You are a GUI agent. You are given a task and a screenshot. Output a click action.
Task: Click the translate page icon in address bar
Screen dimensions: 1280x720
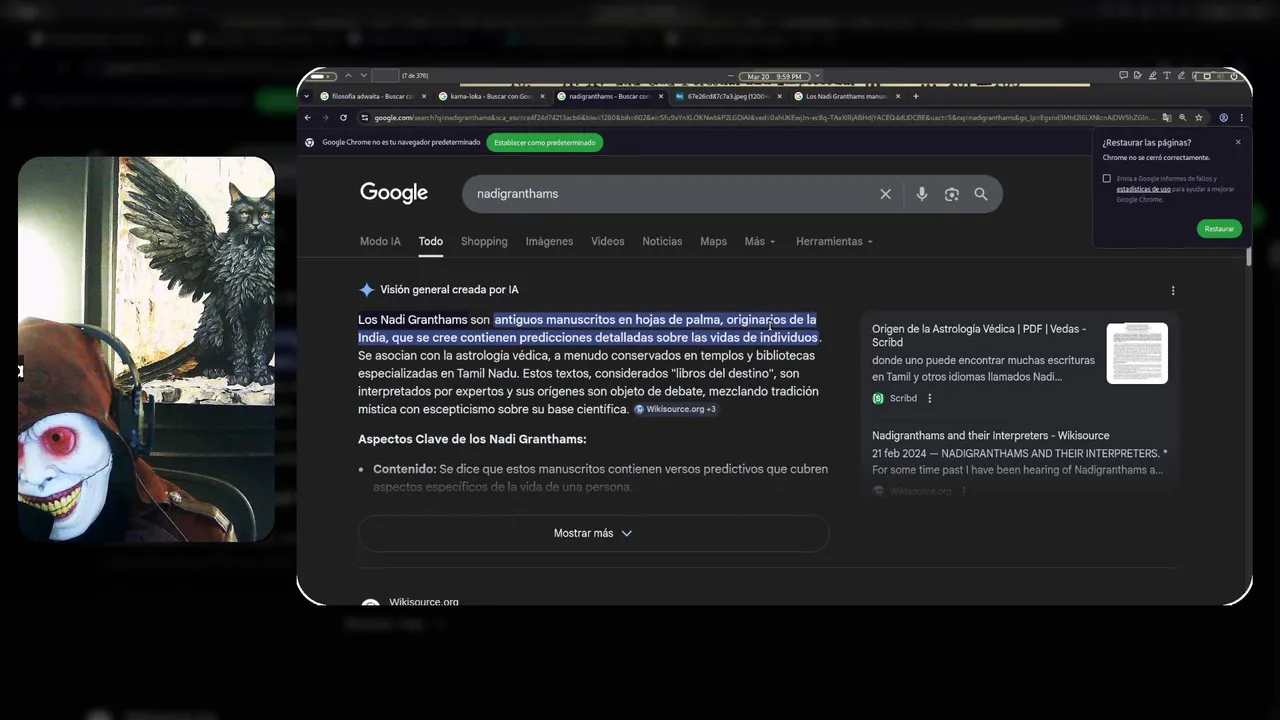pyautogui.click(x=1167, y=117)
